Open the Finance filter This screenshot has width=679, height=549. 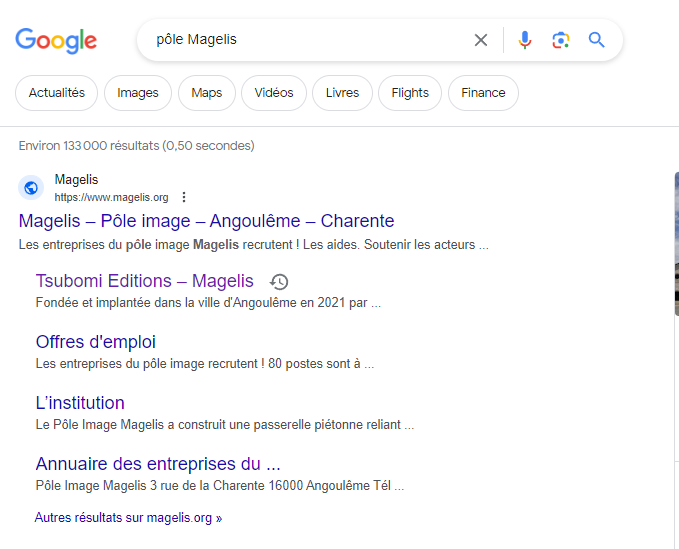483,93
